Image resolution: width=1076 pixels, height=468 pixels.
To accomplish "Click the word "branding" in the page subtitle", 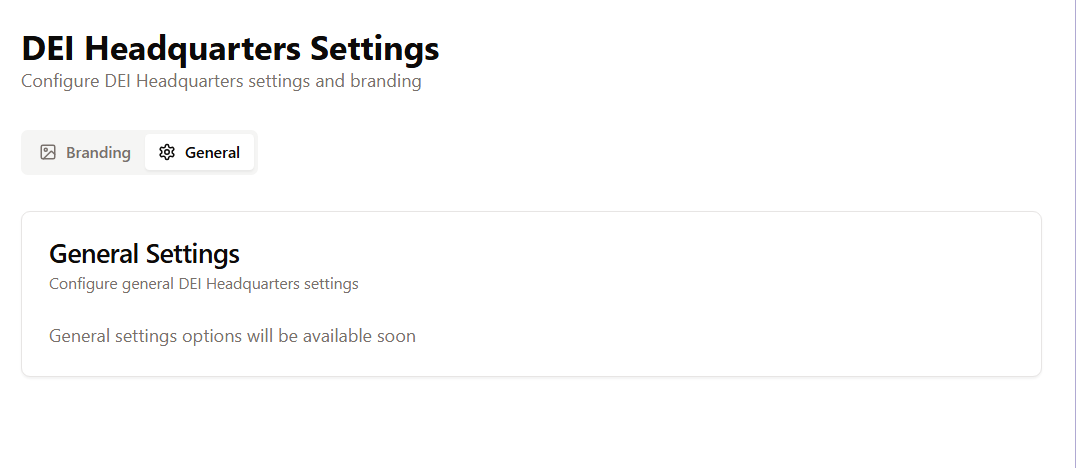I will [x=385, y=81].
